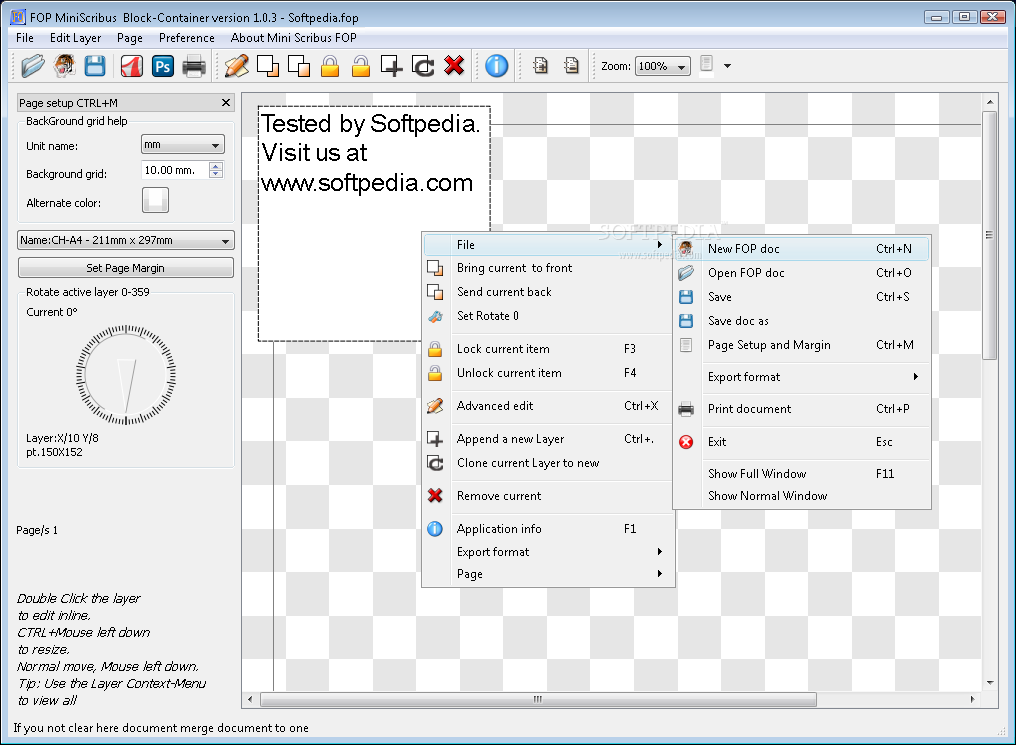The height and width of the screenshot is (745, 1016).
Task: Select New FOP doc in submenu
Action: [802, 249]
